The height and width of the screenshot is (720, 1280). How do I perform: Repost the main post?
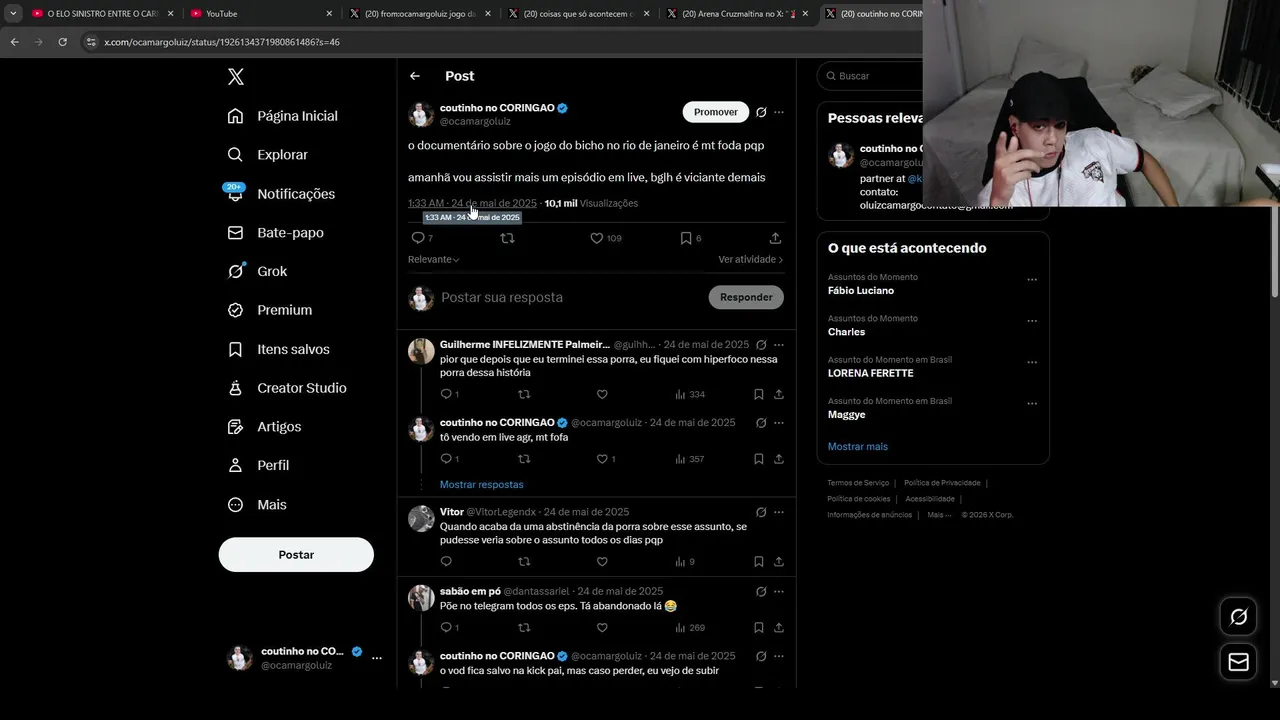tap(507, 238)
